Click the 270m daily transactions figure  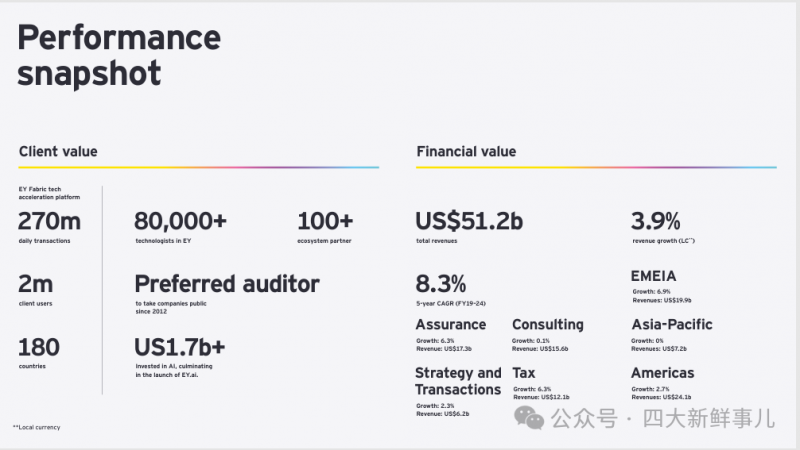pos(49,221)
